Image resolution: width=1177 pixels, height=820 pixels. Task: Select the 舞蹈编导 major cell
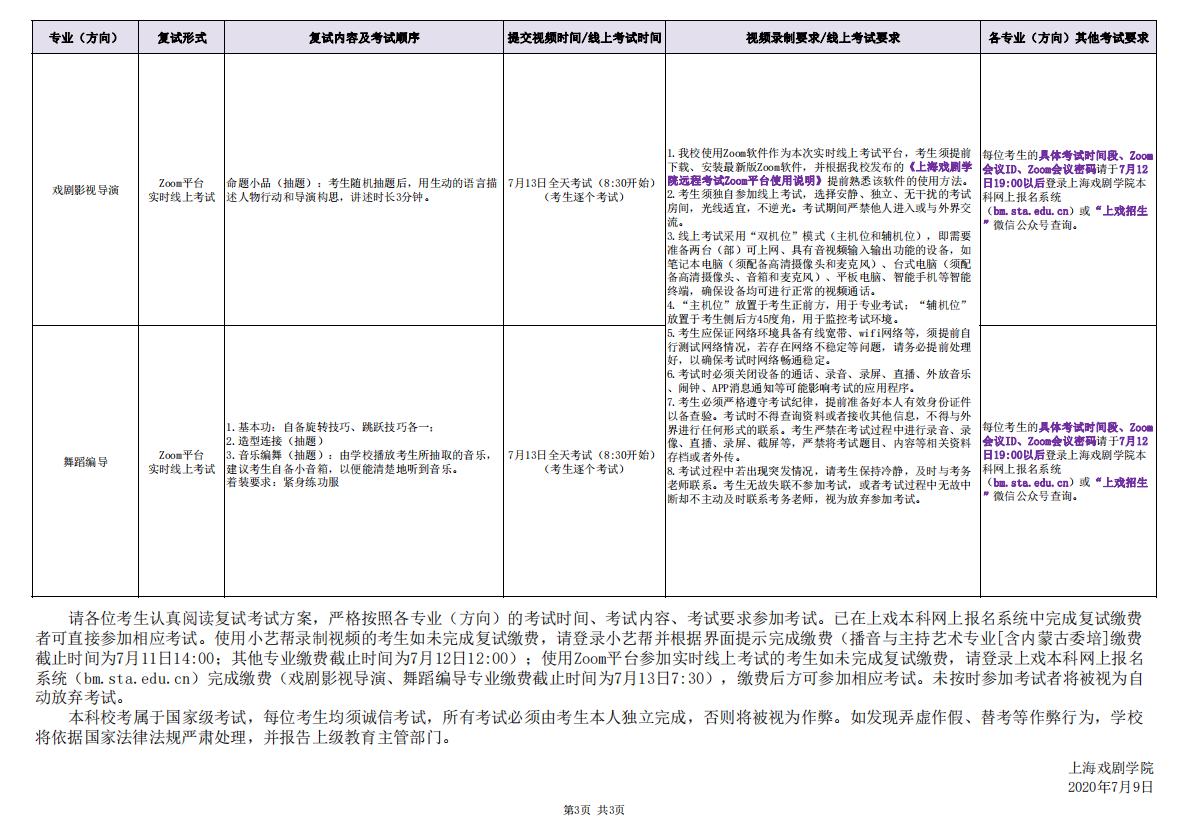tap(85, 462)
